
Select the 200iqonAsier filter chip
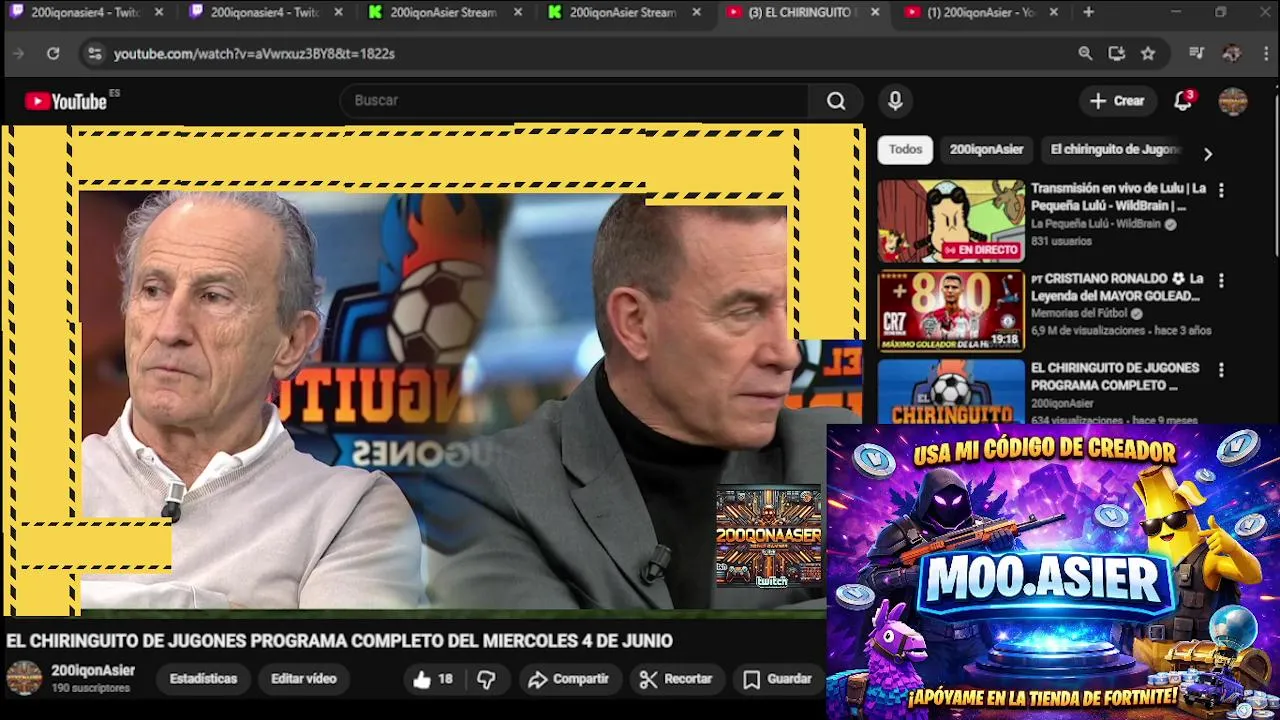986,149
